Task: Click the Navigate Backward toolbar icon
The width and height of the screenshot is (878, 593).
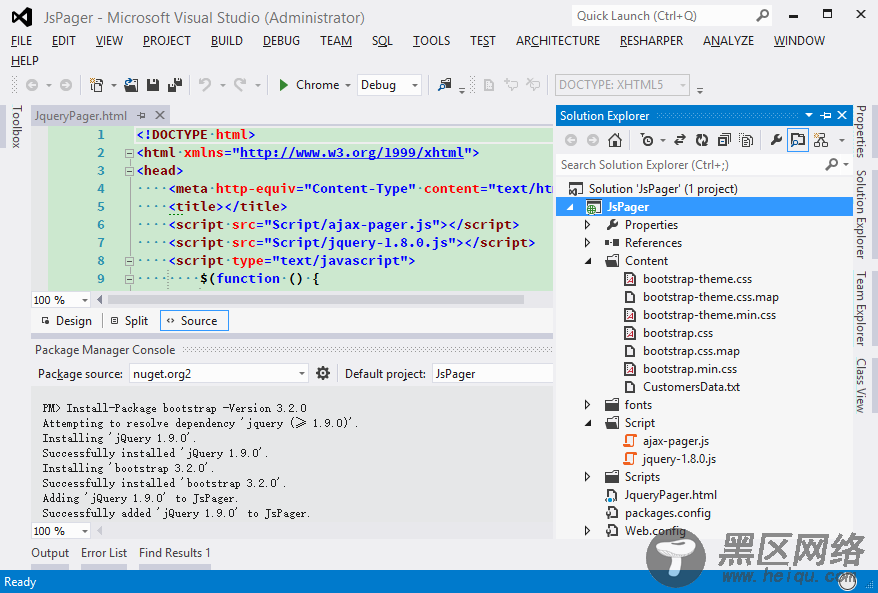Action: [x=32, y=85]
